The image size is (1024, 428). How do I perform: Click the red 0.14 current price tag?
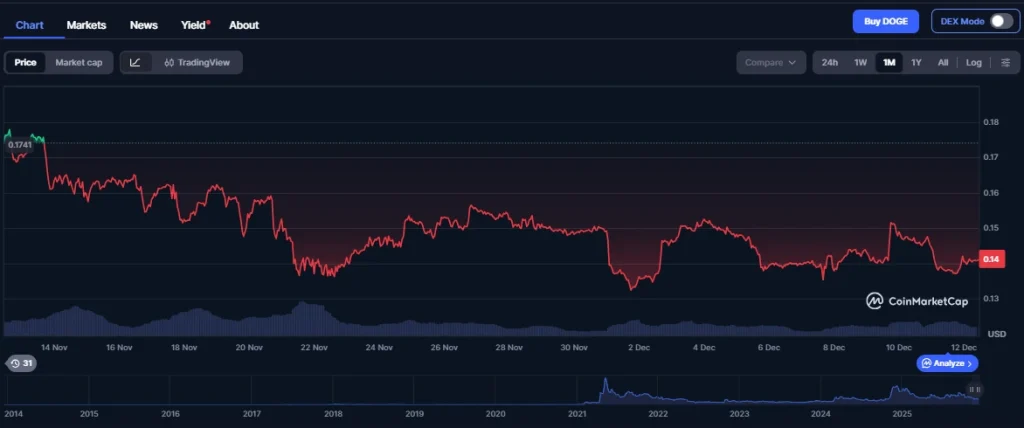[x=992, y=259]
